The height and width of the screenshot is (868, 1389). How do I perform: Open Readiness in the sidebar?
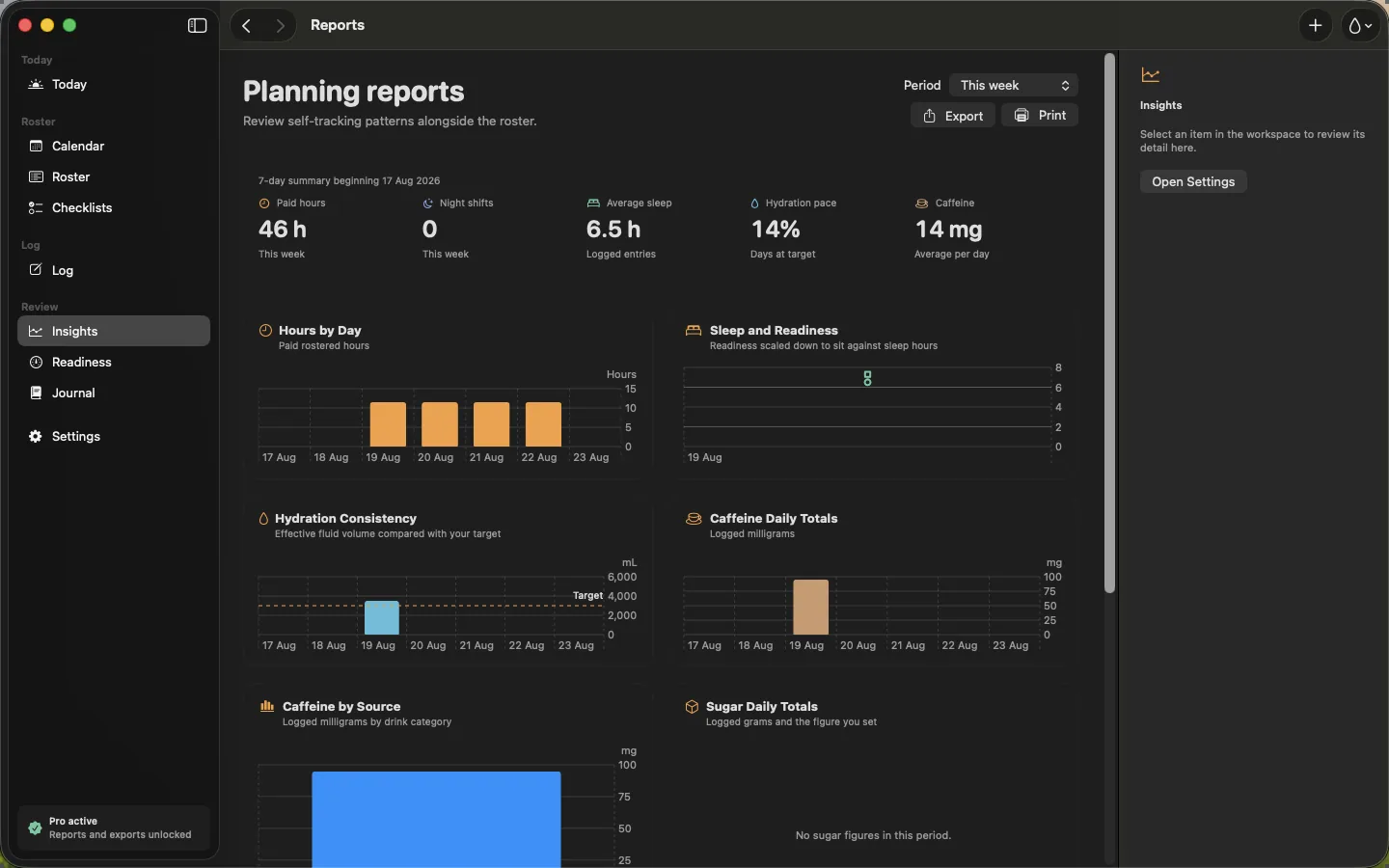click(x=114, y=363)
